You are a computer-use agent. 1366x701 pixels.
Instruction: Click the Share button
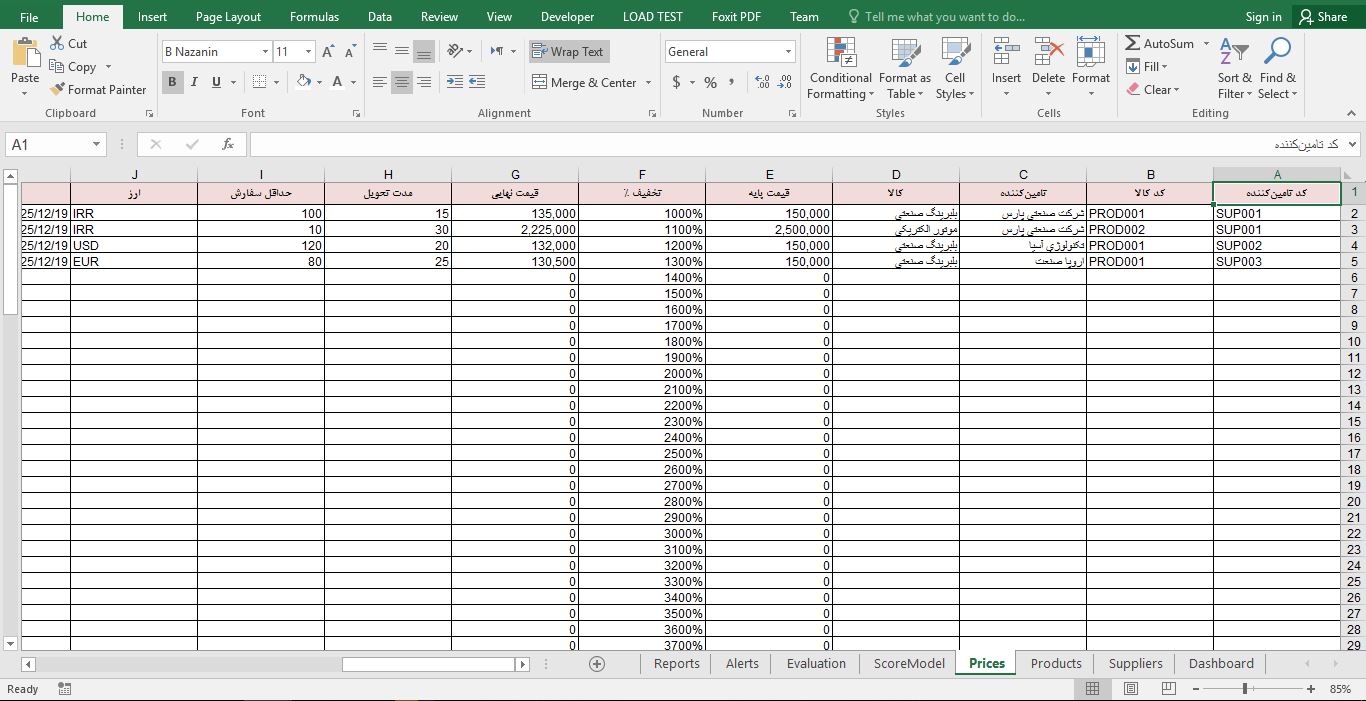tap(1321, 16)
